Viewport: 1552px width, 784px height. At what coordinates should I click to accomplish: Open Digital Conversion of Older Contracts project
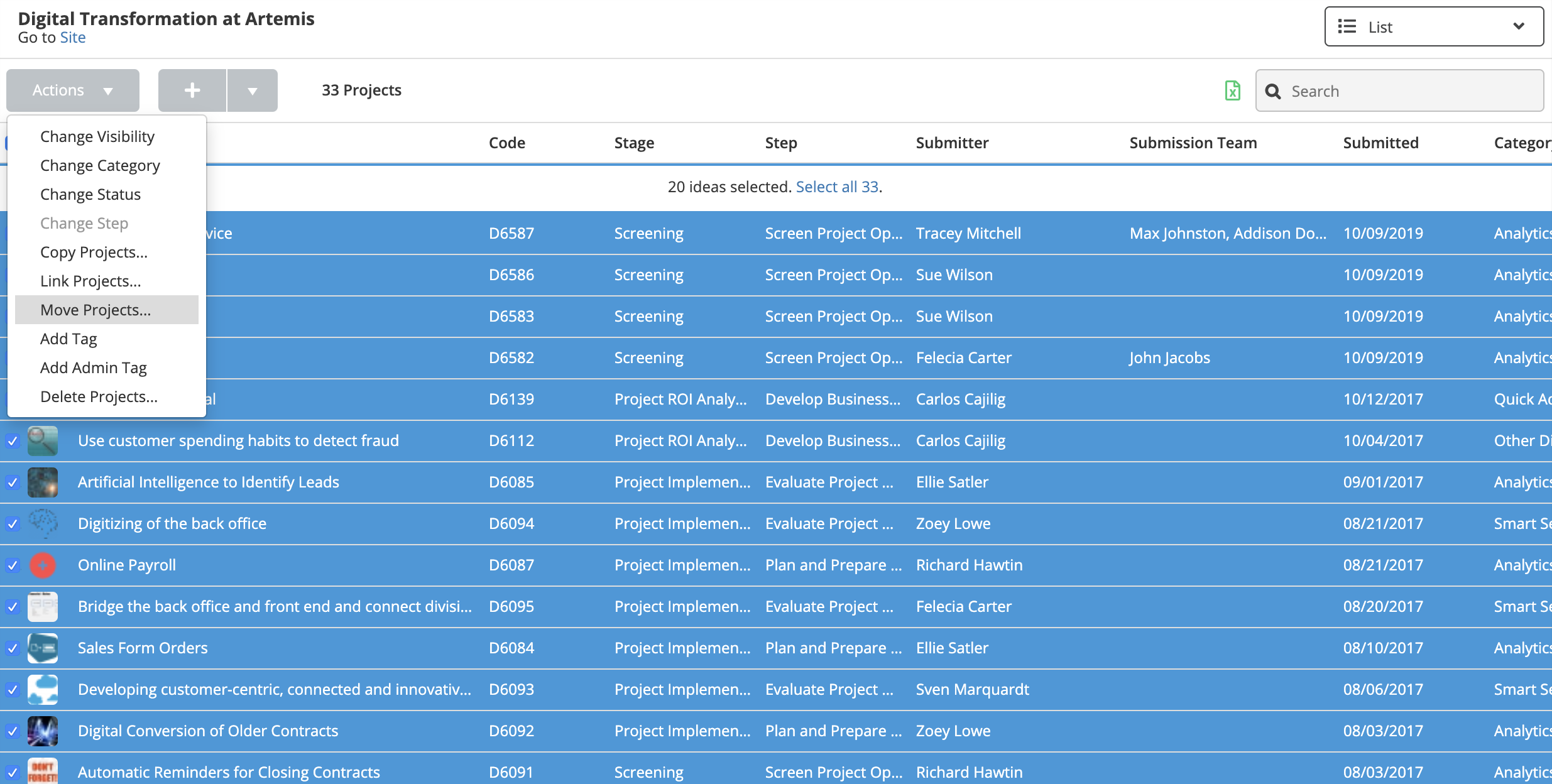tap(208, 731)
